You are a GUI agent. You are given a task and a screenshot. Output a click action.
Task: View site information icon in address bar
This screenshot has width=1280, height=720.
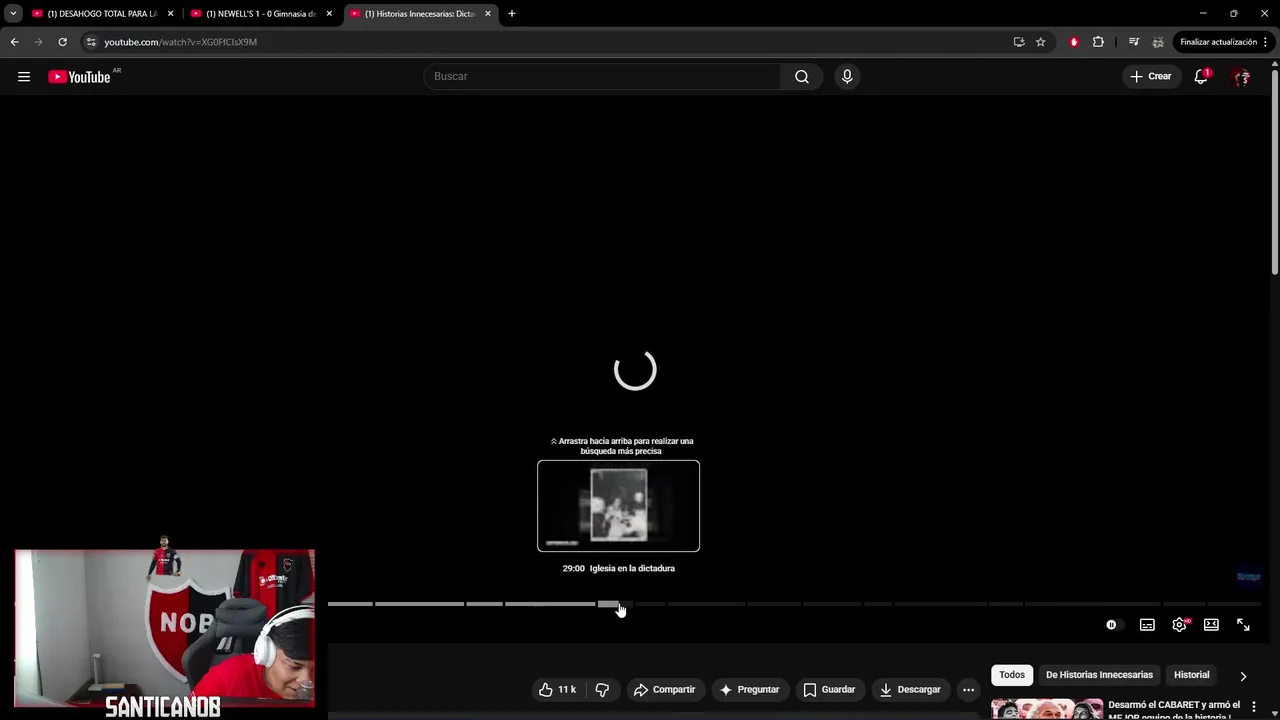click(x=90, y=42)
